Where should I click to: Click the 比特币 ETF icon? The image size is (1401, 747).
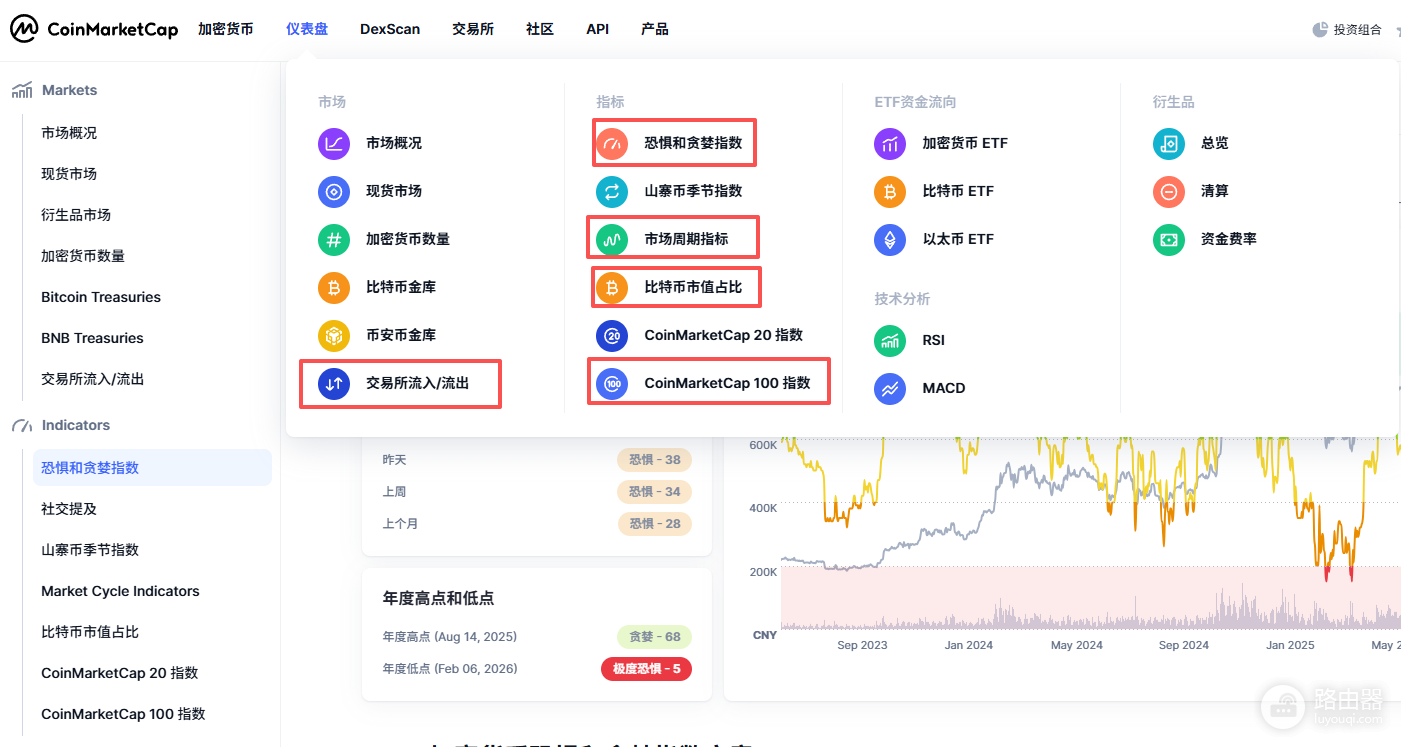tap(890, 191)
